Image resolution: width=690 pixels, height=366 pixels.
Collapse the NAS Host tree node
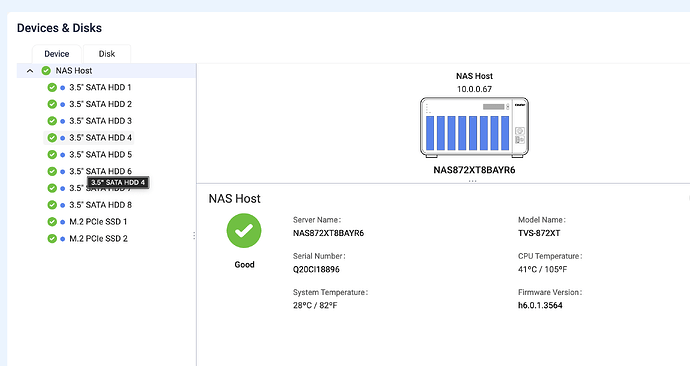[x=30, y=70]
